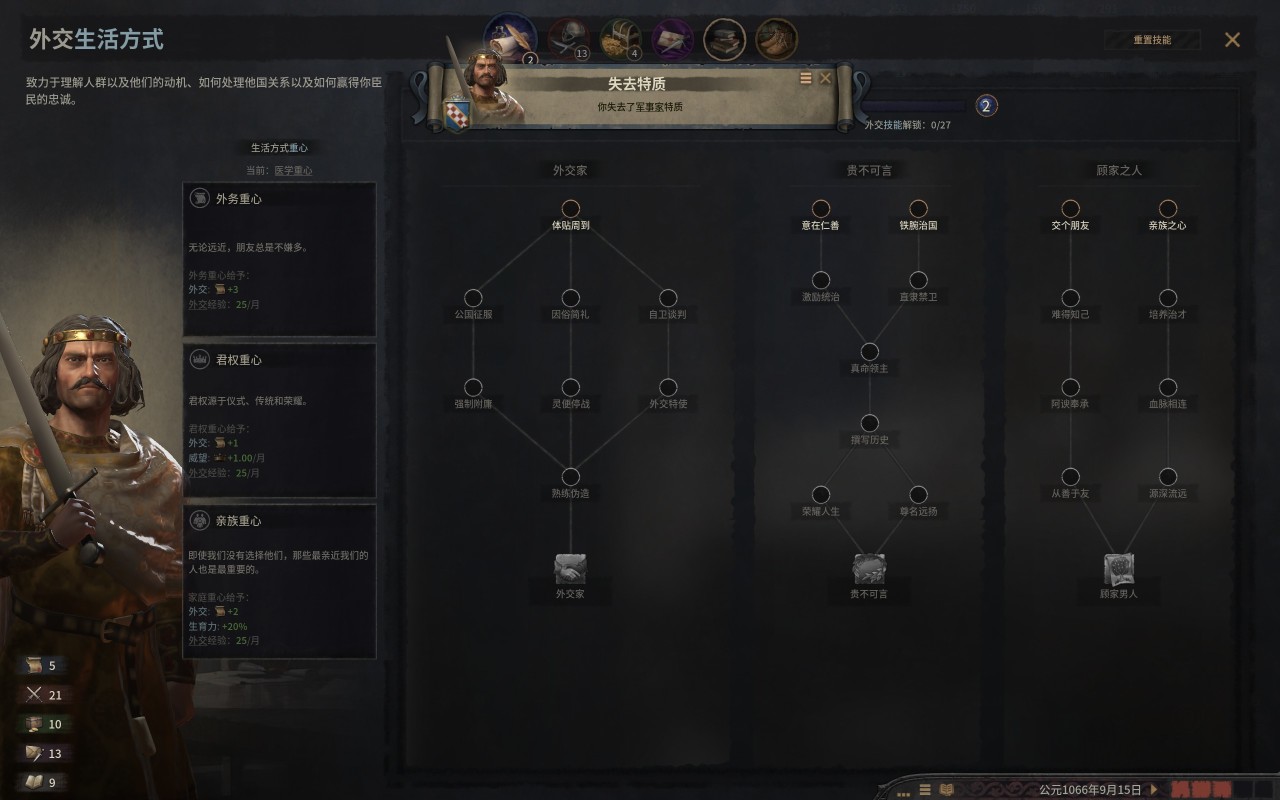Click the 重置技能 reset perks button
Image resolution: width=1280 pixels, height=800 pixels.
[1152, 40]
